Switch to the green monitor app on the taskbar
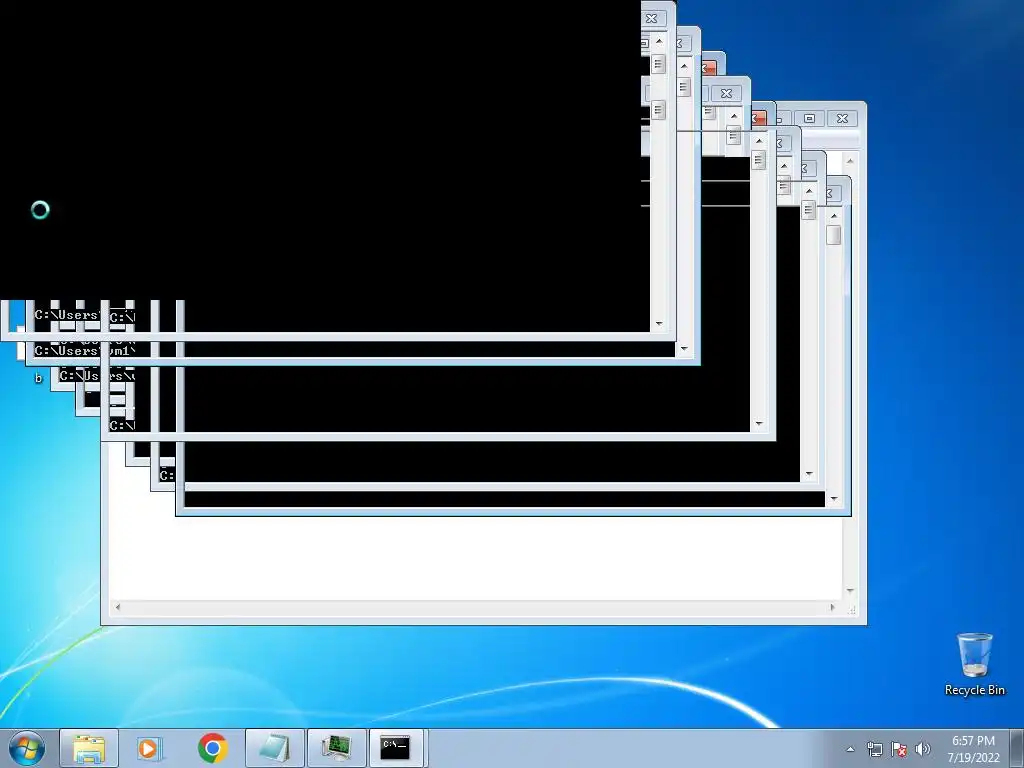 coord(337,748)
